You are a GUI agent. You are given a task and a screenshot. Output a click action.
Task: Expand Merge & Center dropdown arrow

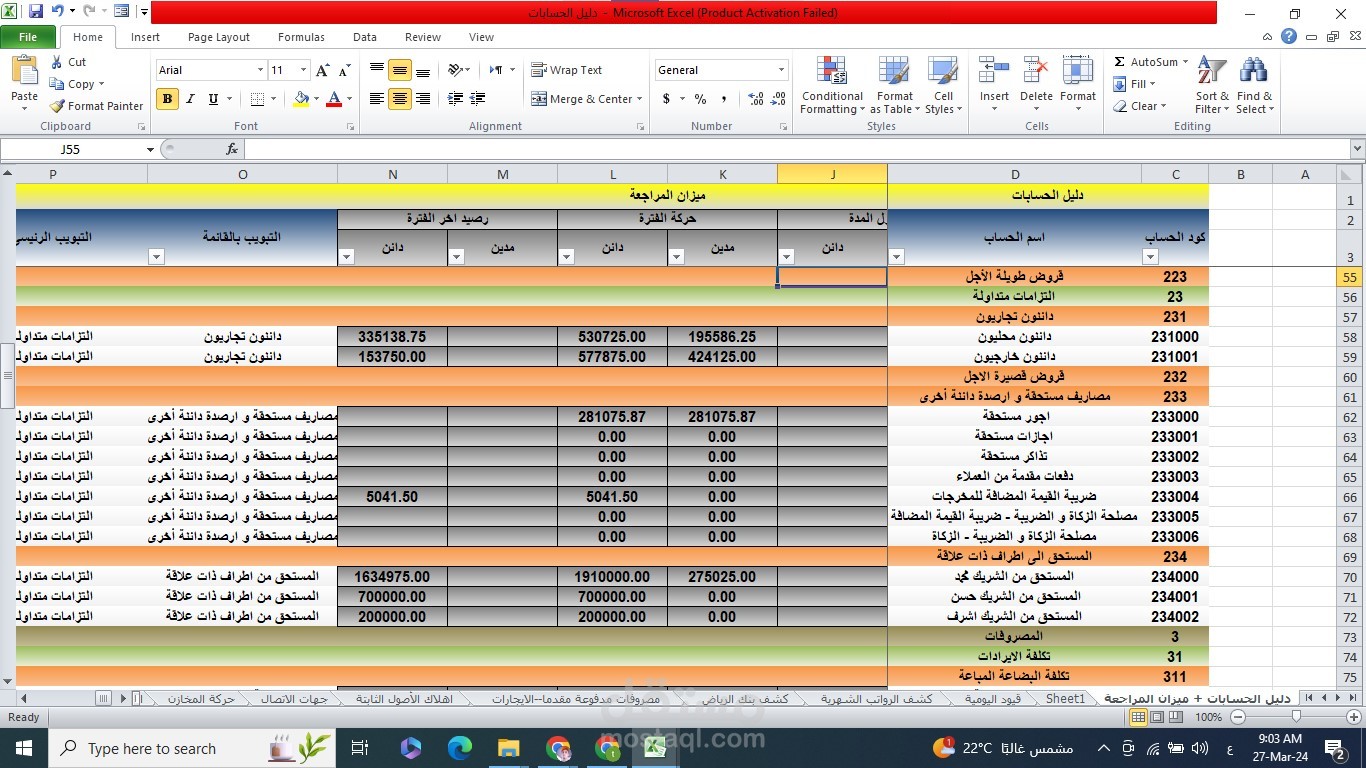click(641, 99)
